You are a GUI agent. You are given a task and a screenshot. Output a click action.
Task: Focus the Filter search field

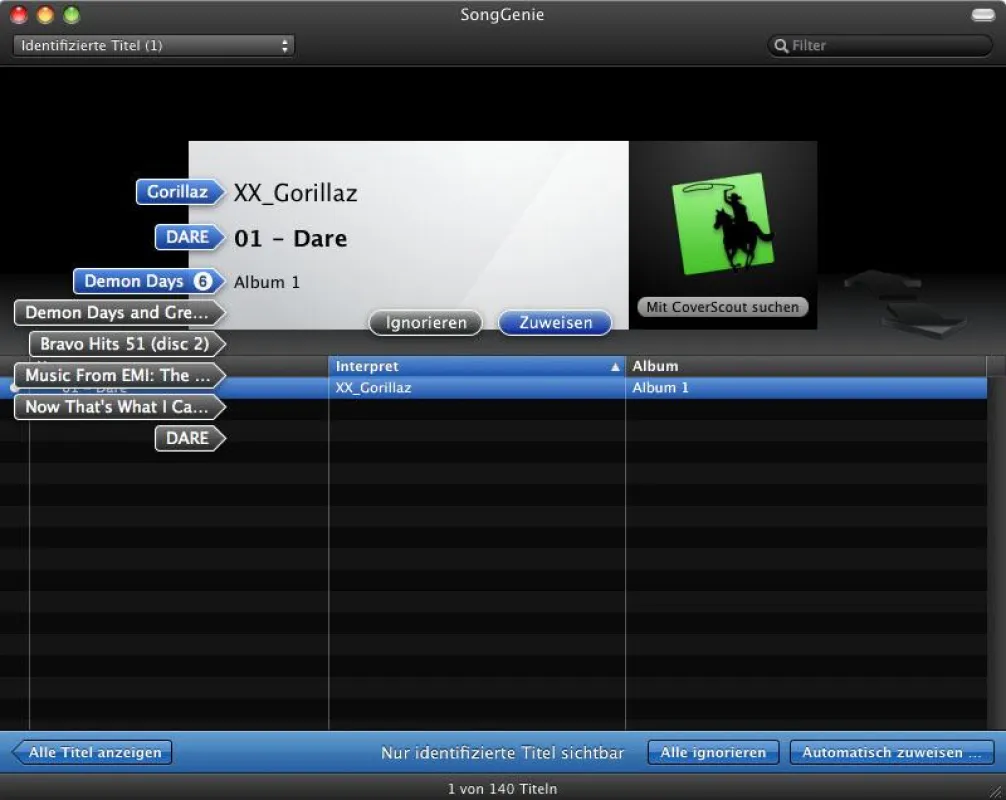[880, 46]
